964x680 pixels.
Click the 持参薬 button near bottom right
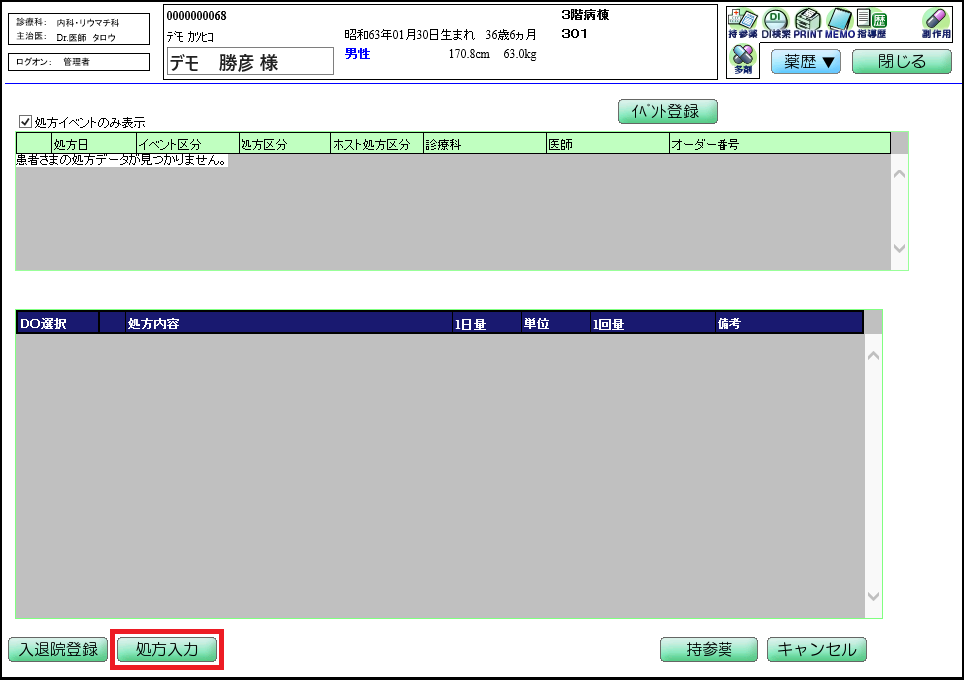click(x=708, y=649)
